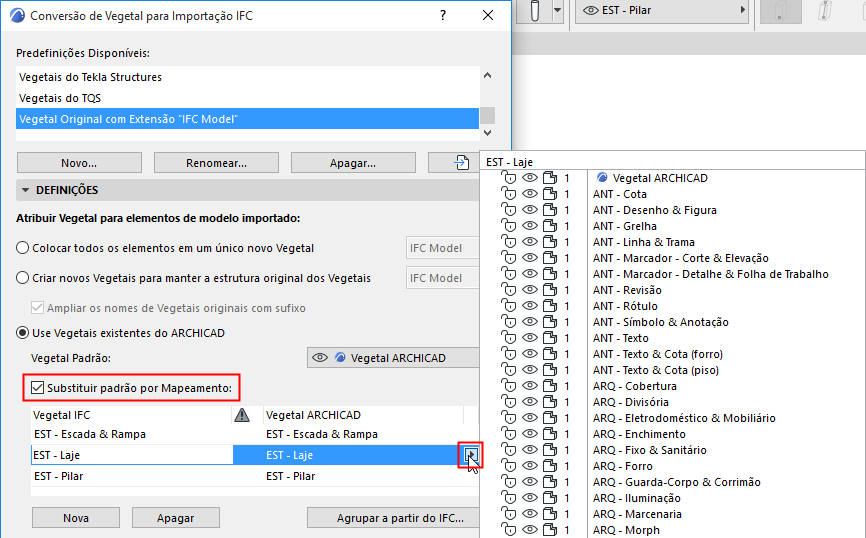Select 'Criar novos Vegetais para manter a estrutura' option
The image size is (866, 538).
(23, 278)
